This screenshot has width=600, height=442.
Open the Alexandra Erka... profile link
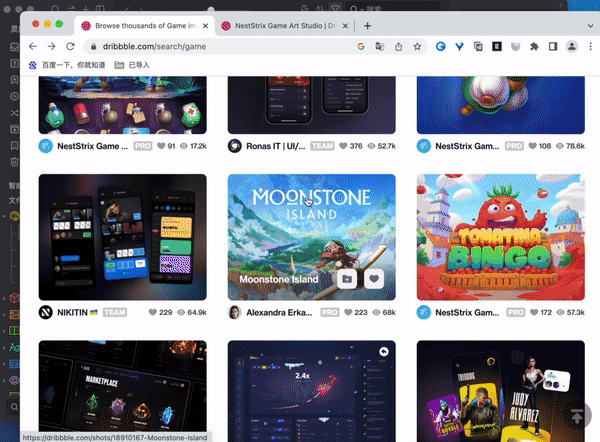point(279,313)
